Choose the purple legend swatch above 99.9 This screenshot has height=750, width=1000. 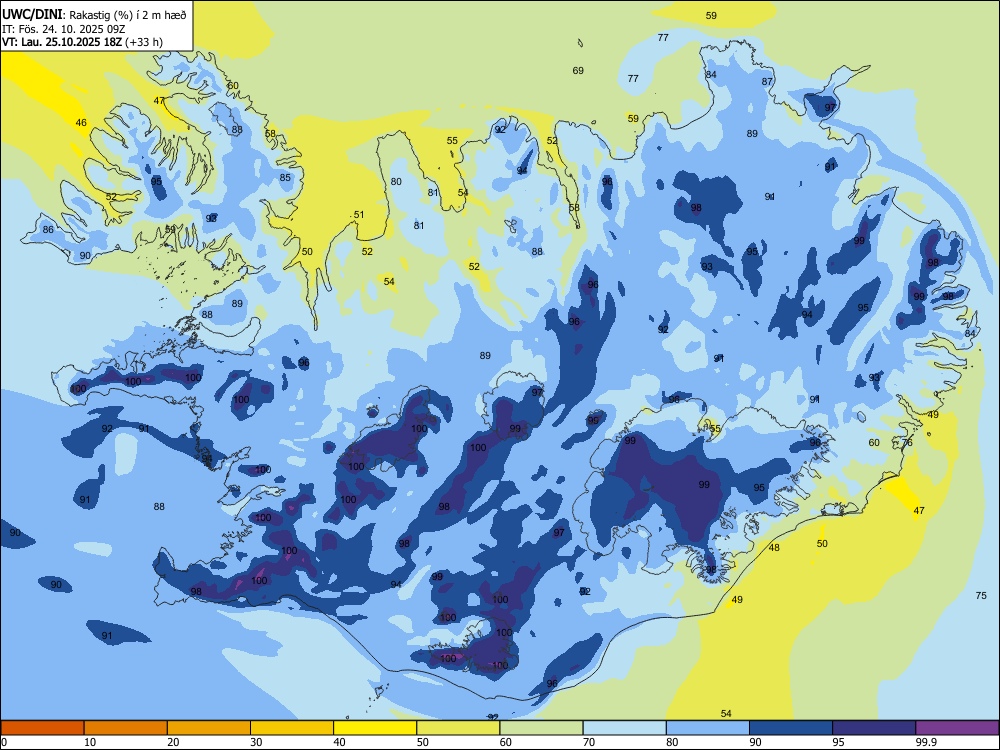[x=957, y=728]
